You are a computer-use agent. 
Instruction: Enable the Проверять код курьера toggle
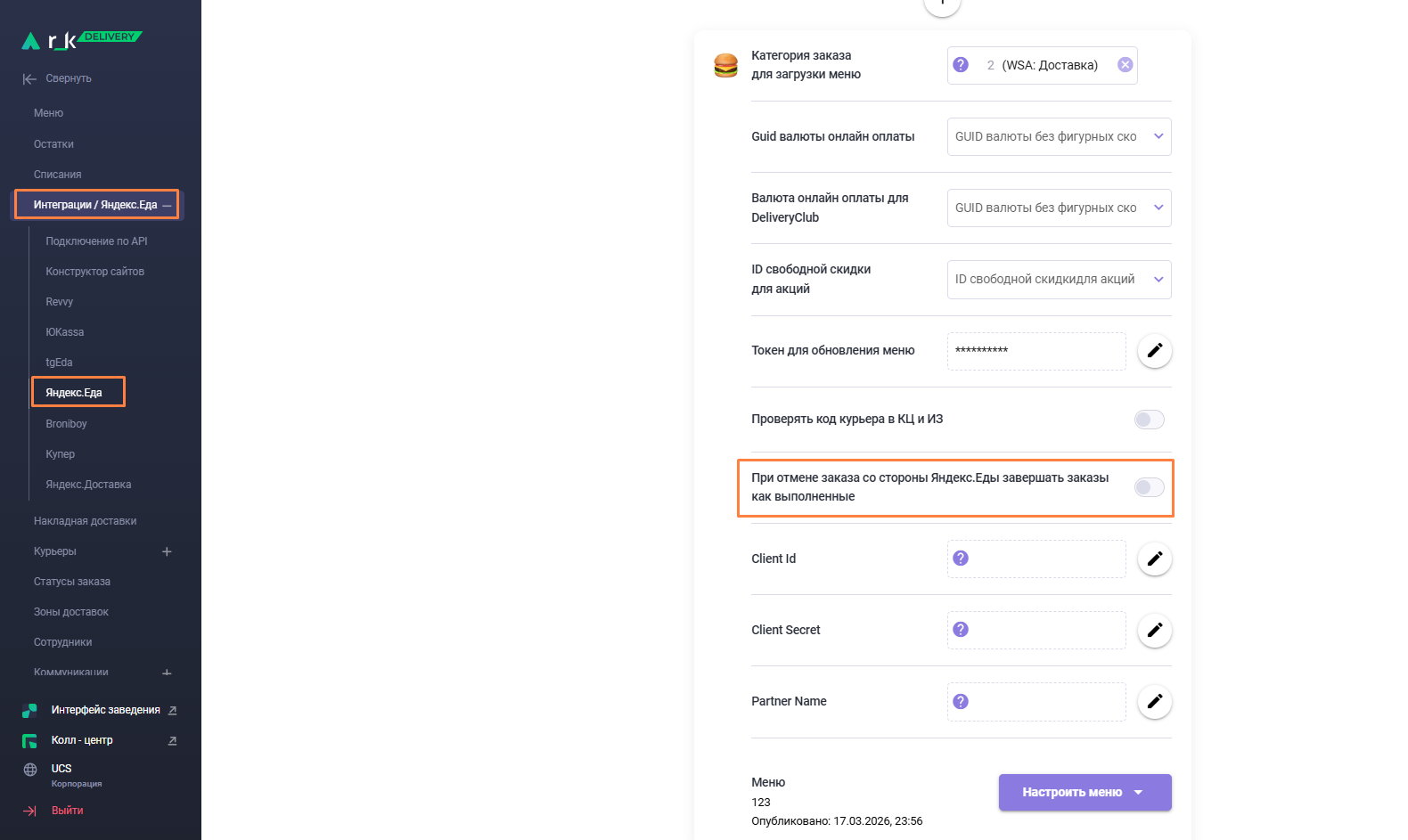coord(1149,420)
